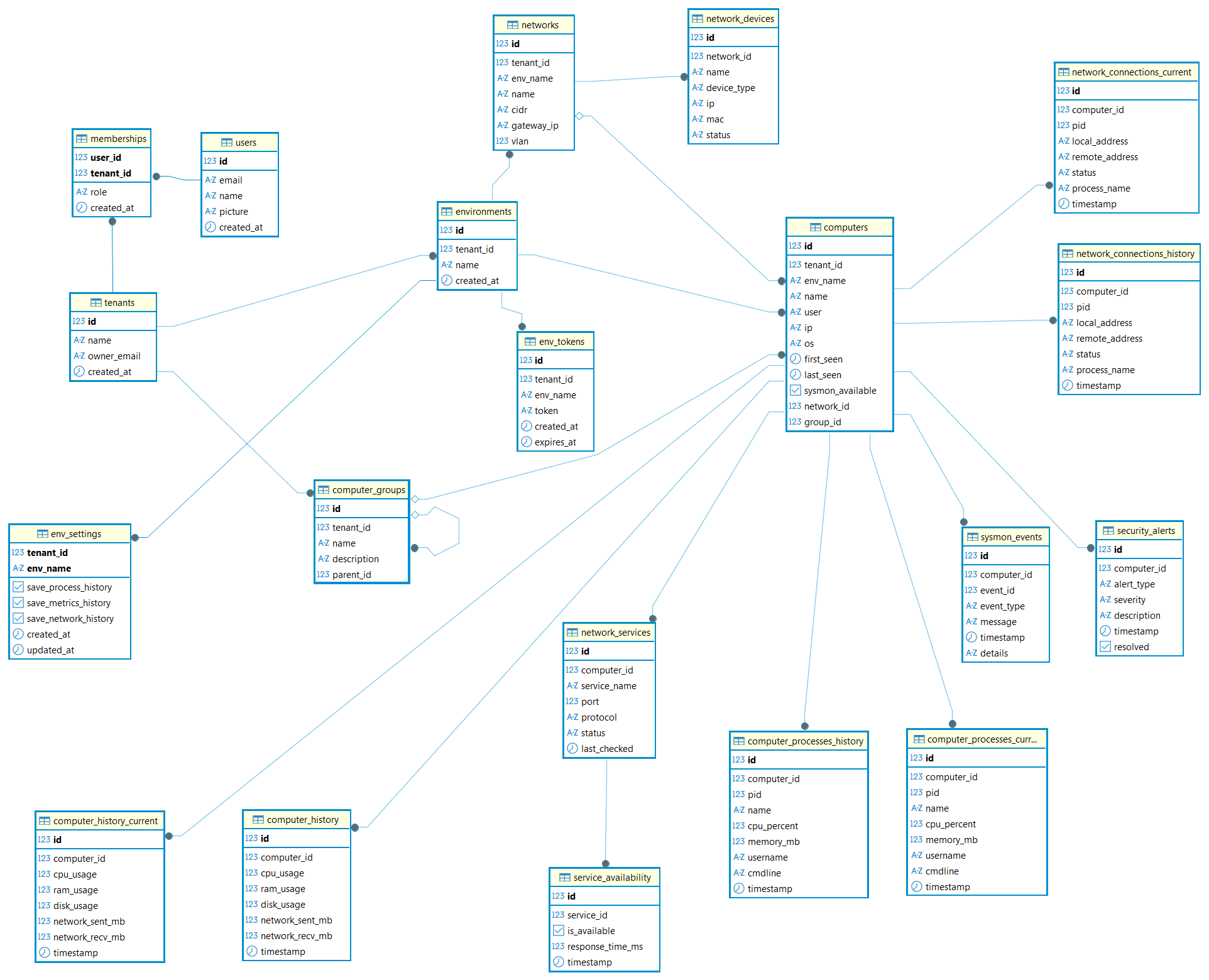
Task: Click the table icon in networks header
Action: pyautogui.click(x=513, y=25)
